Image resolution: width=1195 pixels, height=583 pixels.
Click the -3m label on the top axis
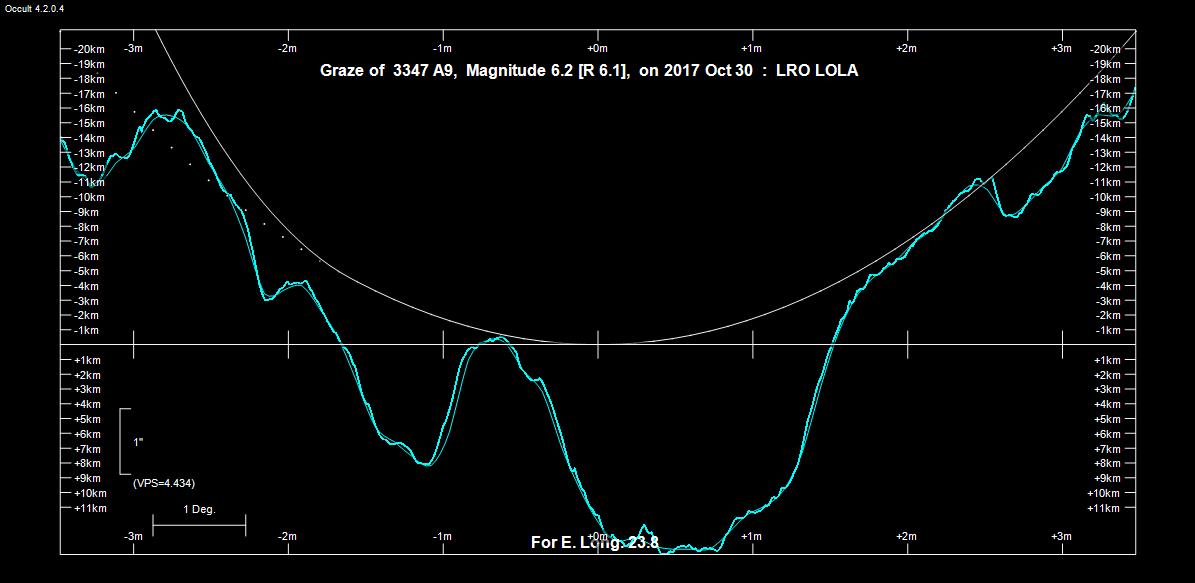132,48
